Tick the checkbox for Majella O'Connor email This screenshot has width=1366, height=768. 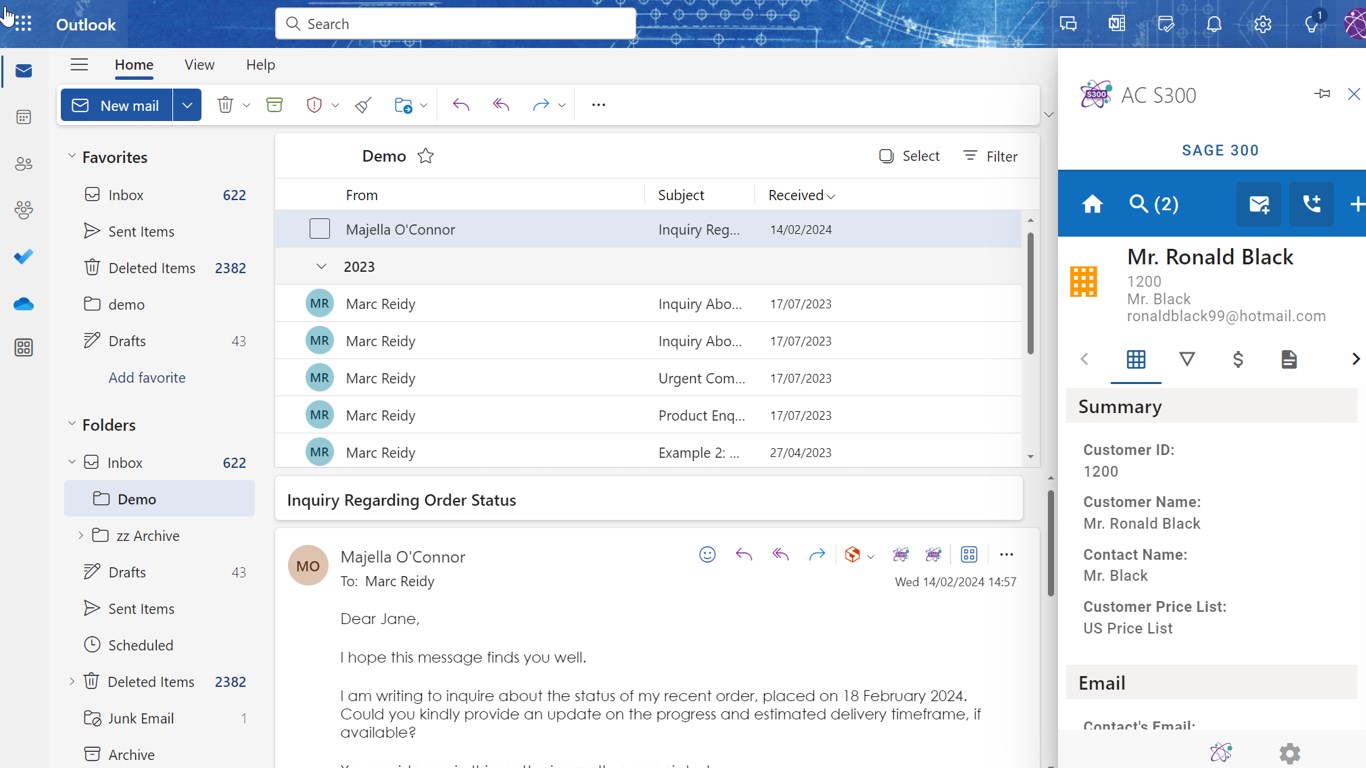coord(319,229)
